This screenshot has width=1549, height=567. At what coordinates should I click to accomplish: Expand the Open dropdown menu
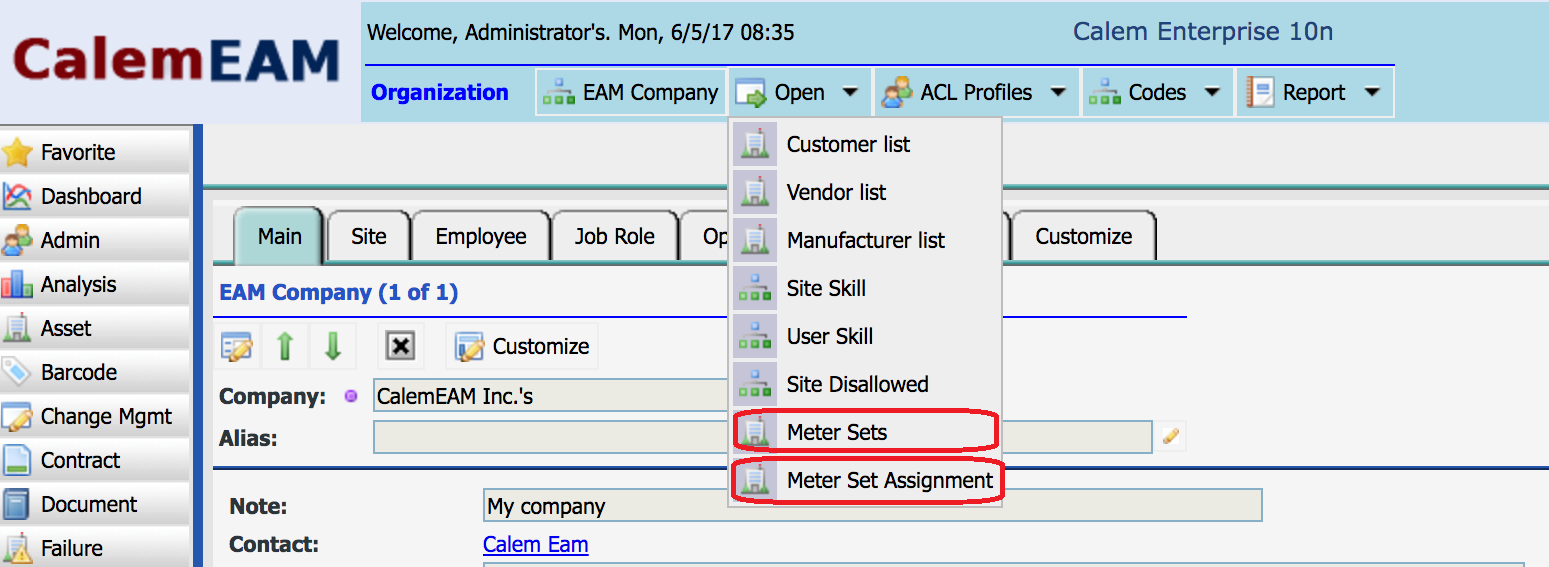click(799, 93)
